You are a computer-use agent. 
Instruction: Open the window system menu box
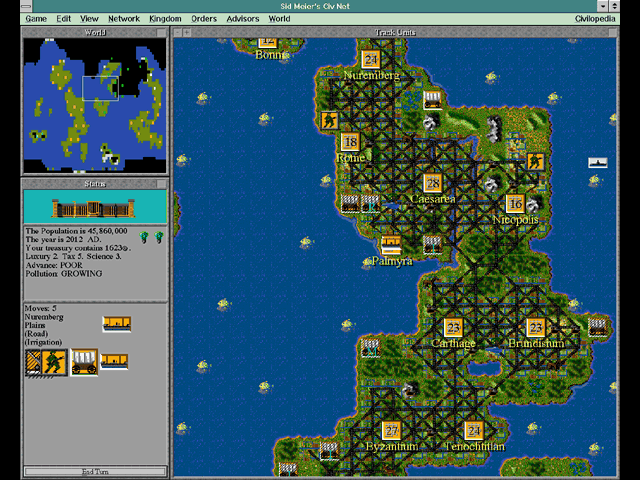tap(26, 6)
